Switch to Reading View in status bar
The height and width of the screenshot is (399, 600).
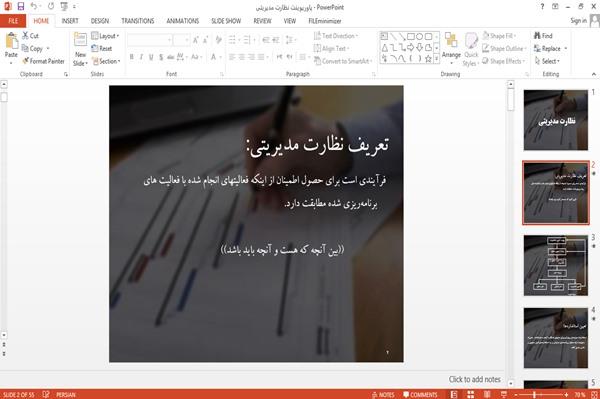(487, 394)
